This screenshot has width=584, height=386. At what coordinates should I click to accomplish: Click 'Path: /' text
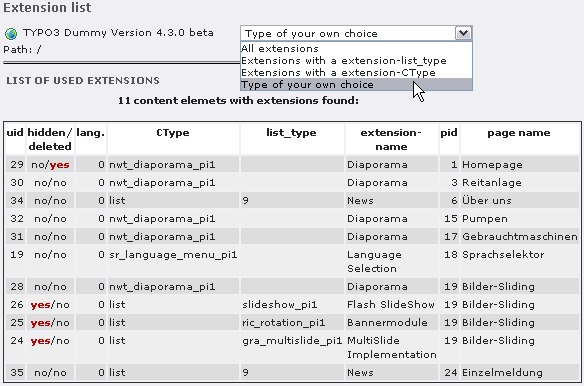coord(22,49)
